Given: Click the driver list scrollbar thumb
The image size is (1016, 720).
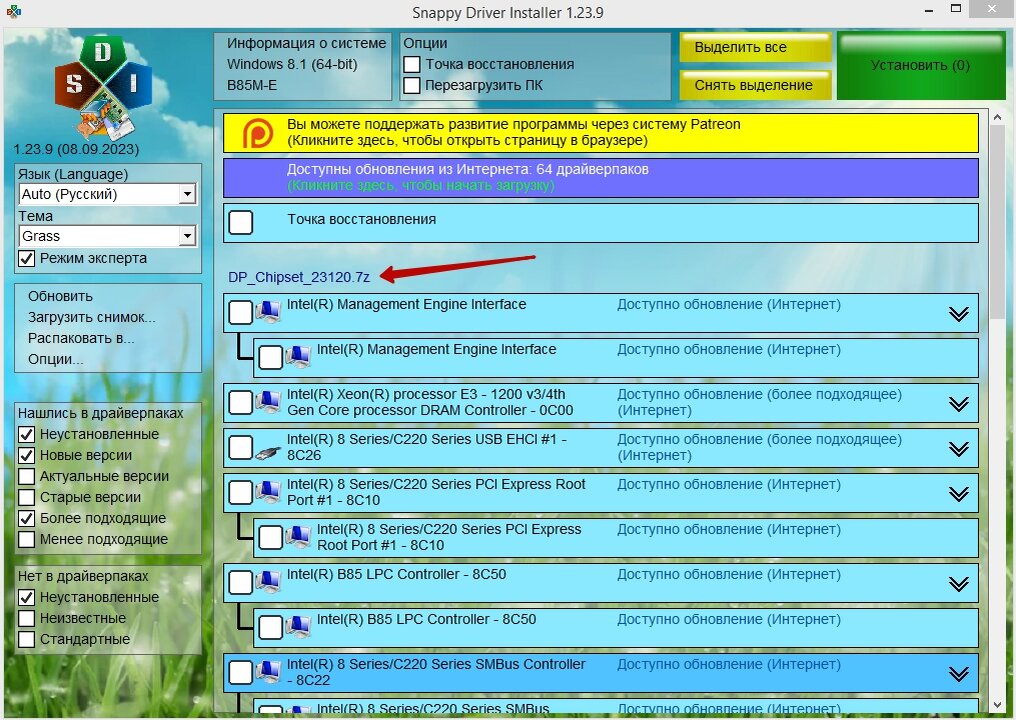Looking at the screenshot, I should coord(997,222).
